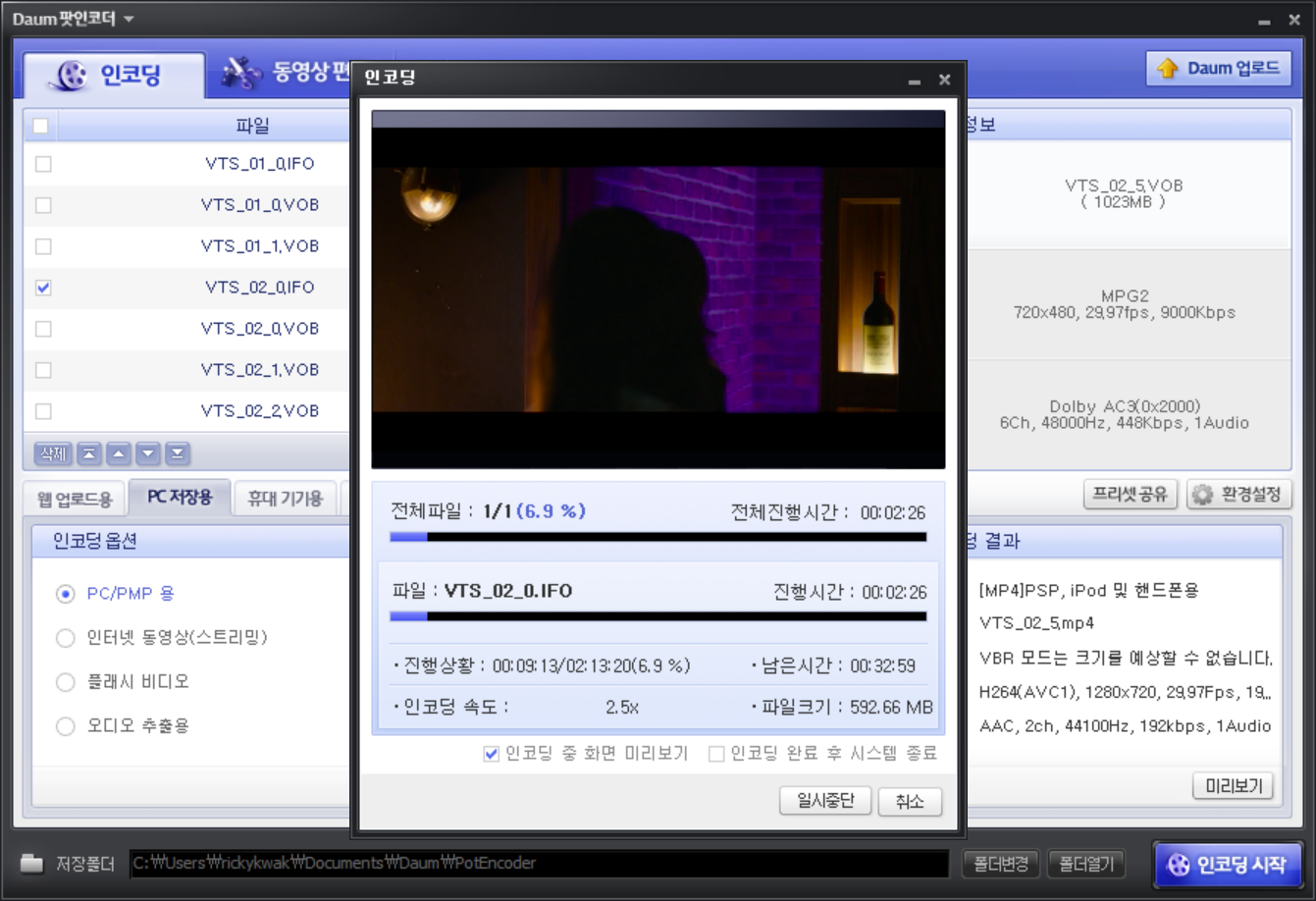Click the 폴더열기 open folder button
The image size is (1316, 901).
point(1085,864)
